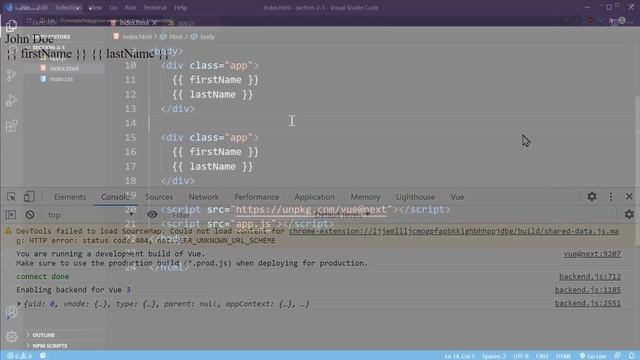Select the top JavaScript context dropdown
The image size is (640, 360).
click(91, 215)
